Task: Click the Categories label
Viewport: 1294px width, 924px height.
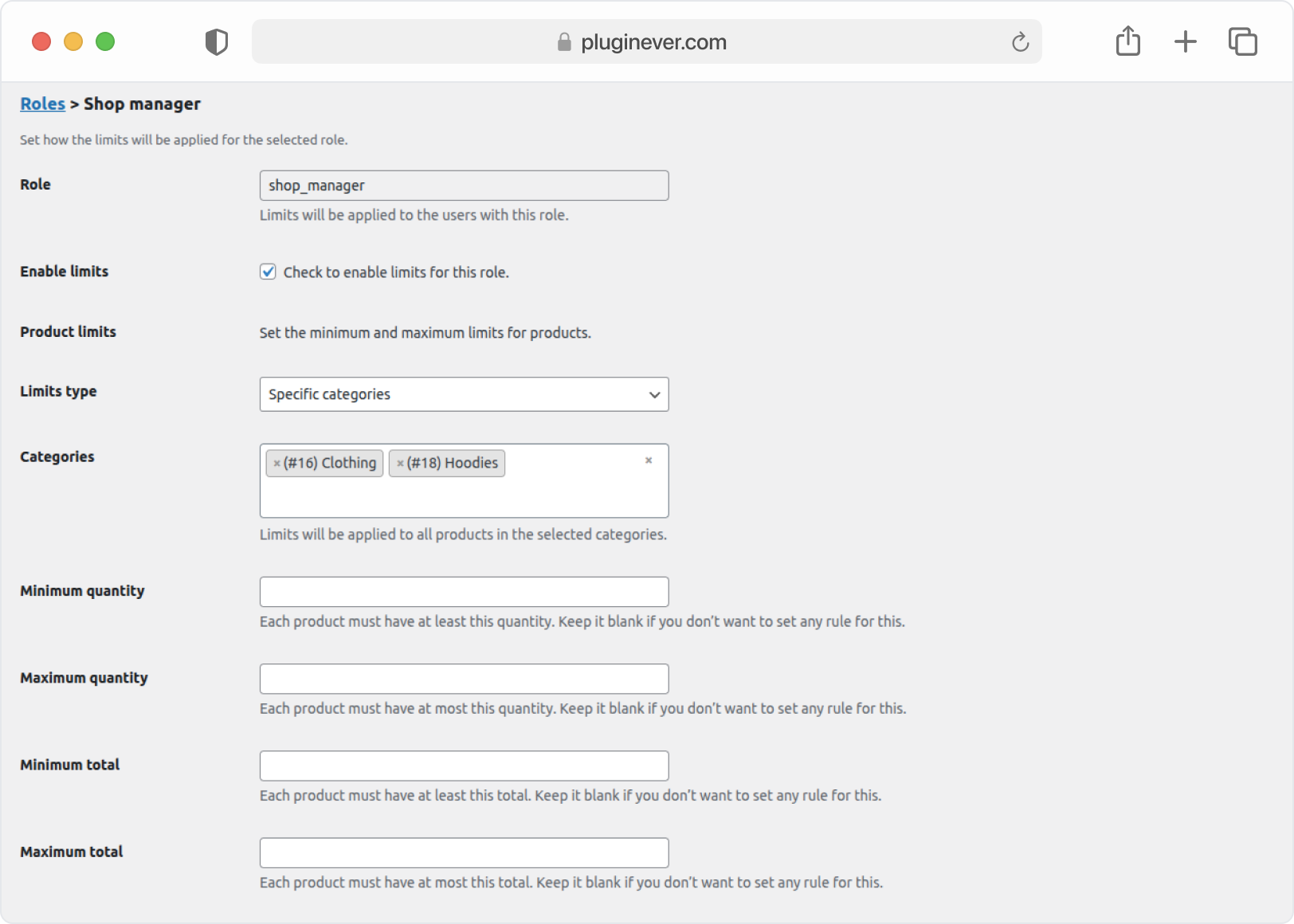Action: [57, 456]
